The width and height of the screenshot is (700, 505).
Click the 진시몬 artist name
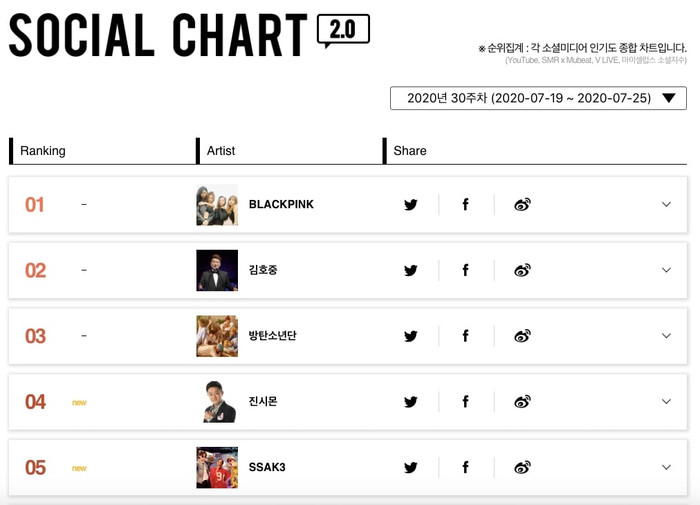(263, 402)
